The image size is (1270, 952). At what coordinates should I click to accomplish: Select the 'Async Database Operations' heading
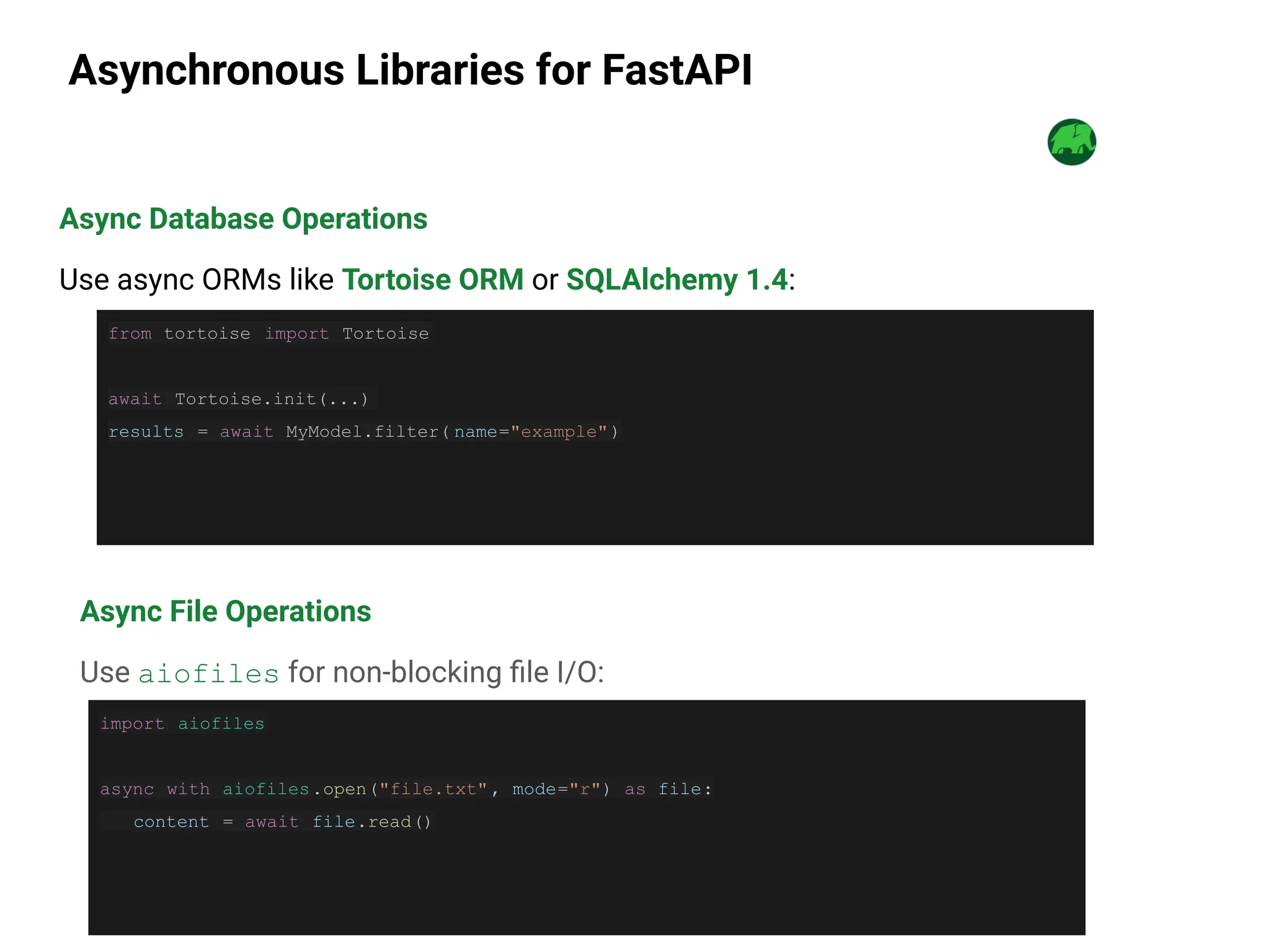point(243,219)
